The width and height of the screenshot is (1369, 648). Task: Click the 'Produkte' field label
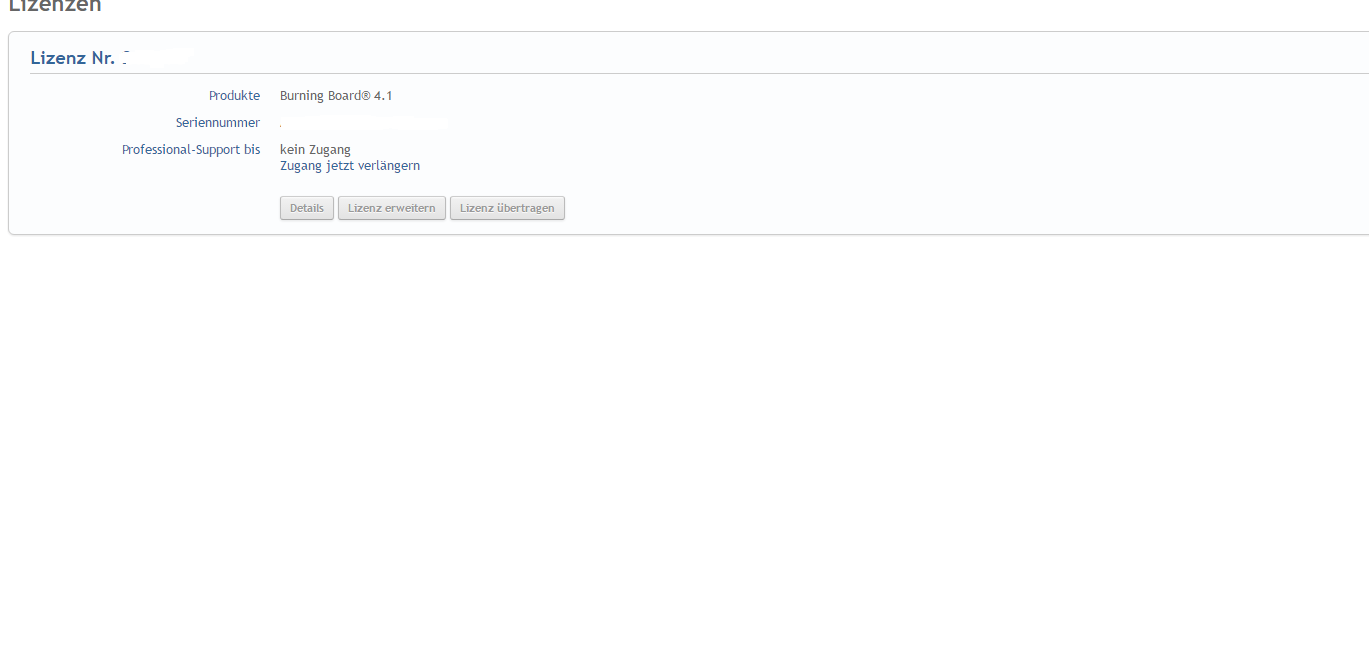234,96
